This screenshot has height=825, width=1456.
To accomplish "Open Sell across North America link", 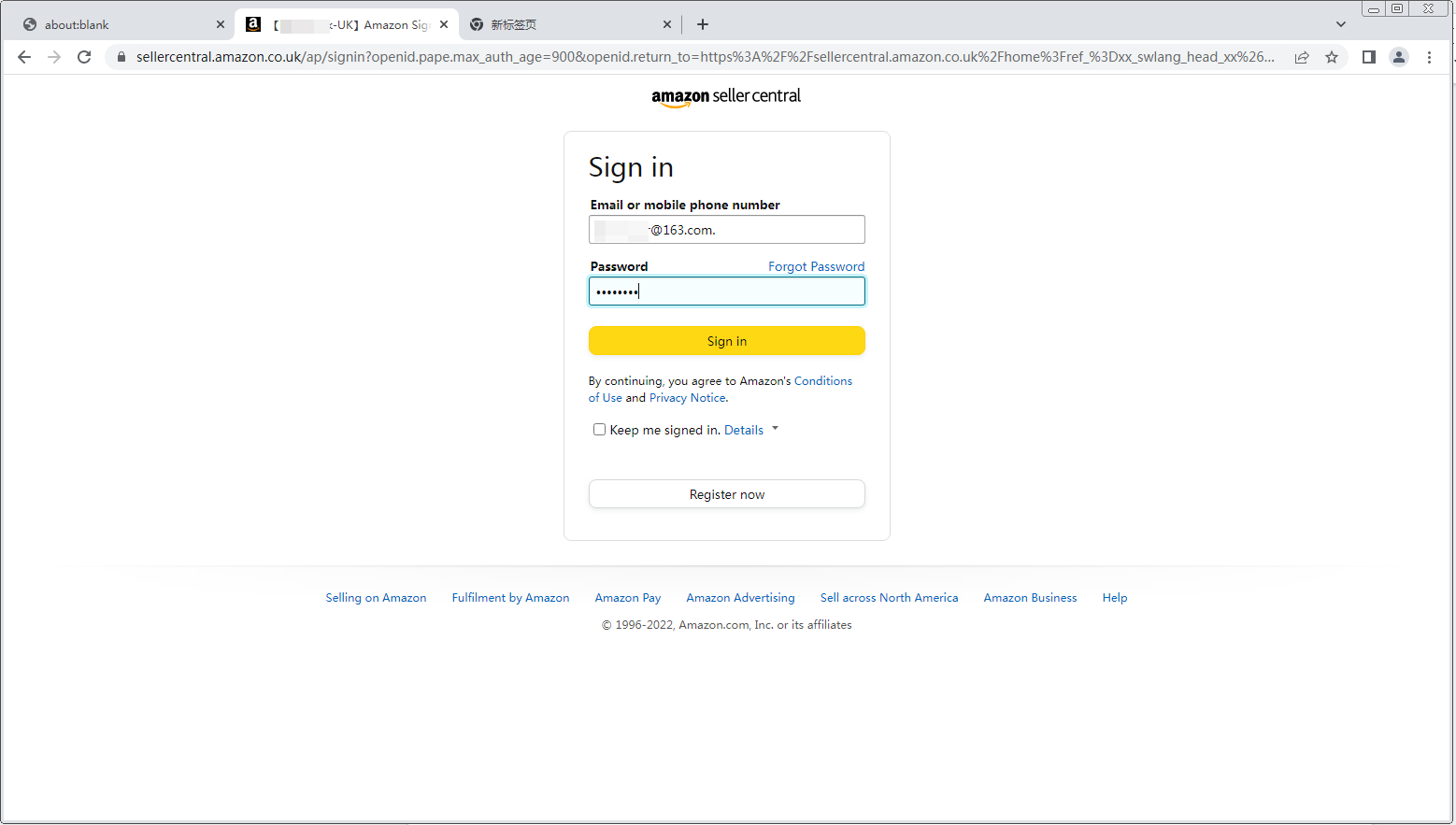I will [x=889, y=598].
